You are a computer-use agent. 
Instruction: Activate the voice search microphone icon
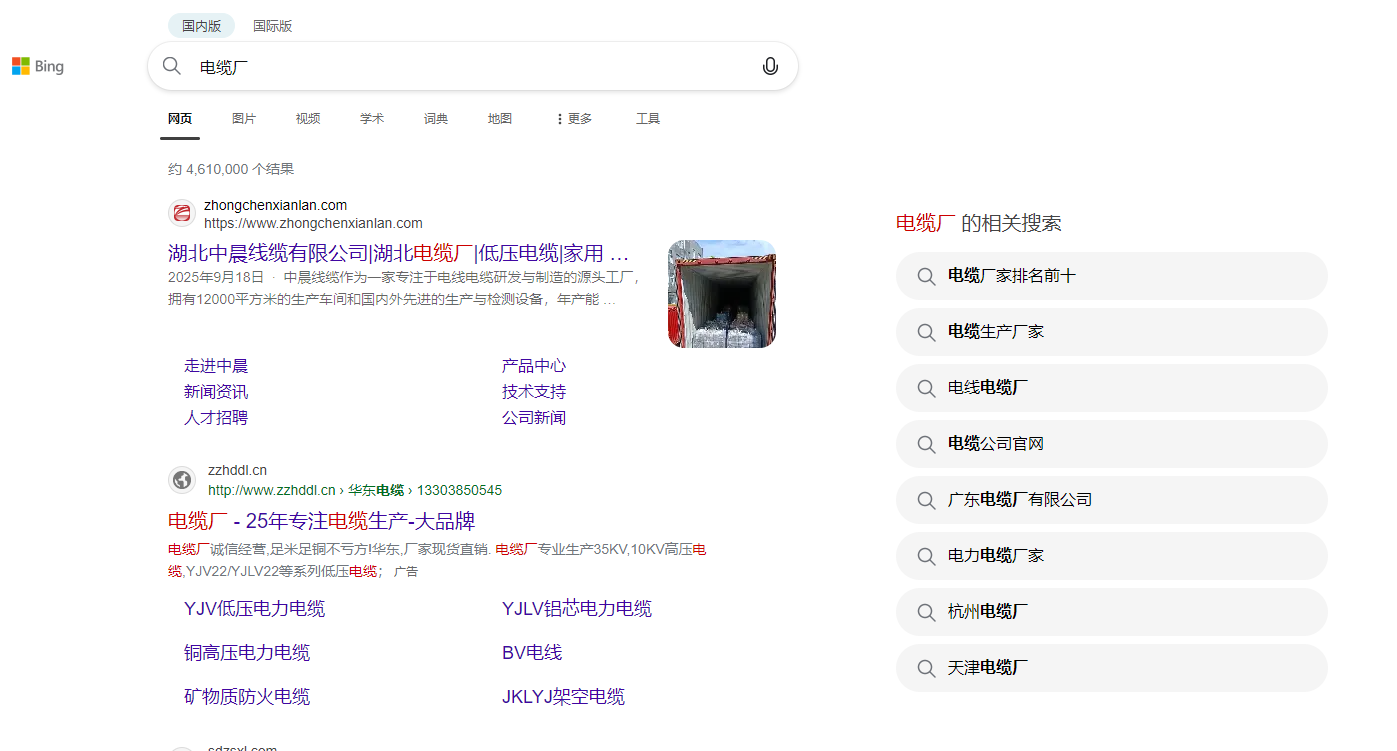(x=770, y=66)
